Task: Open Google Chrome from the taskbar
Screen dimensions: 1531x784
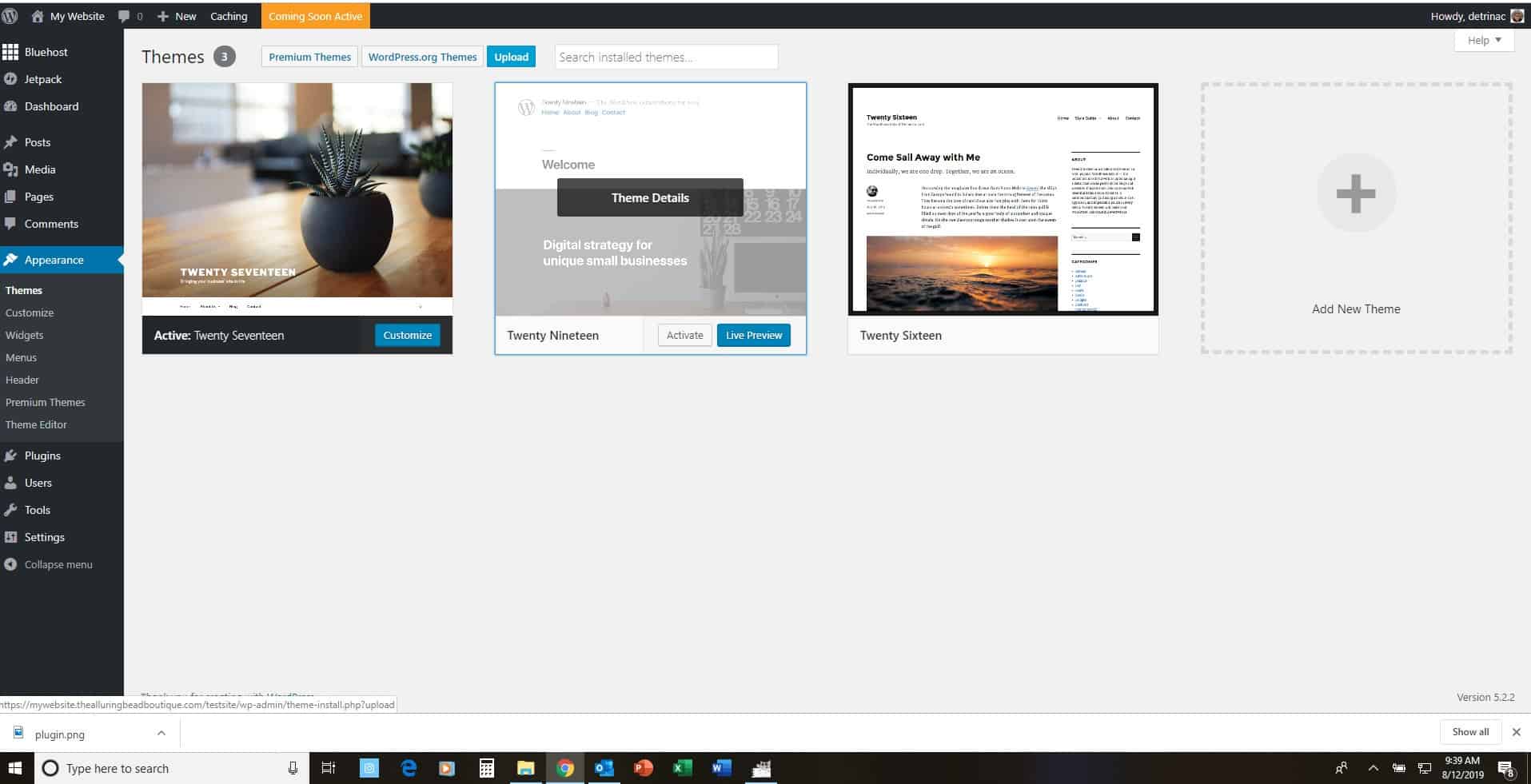Action: 565,768
